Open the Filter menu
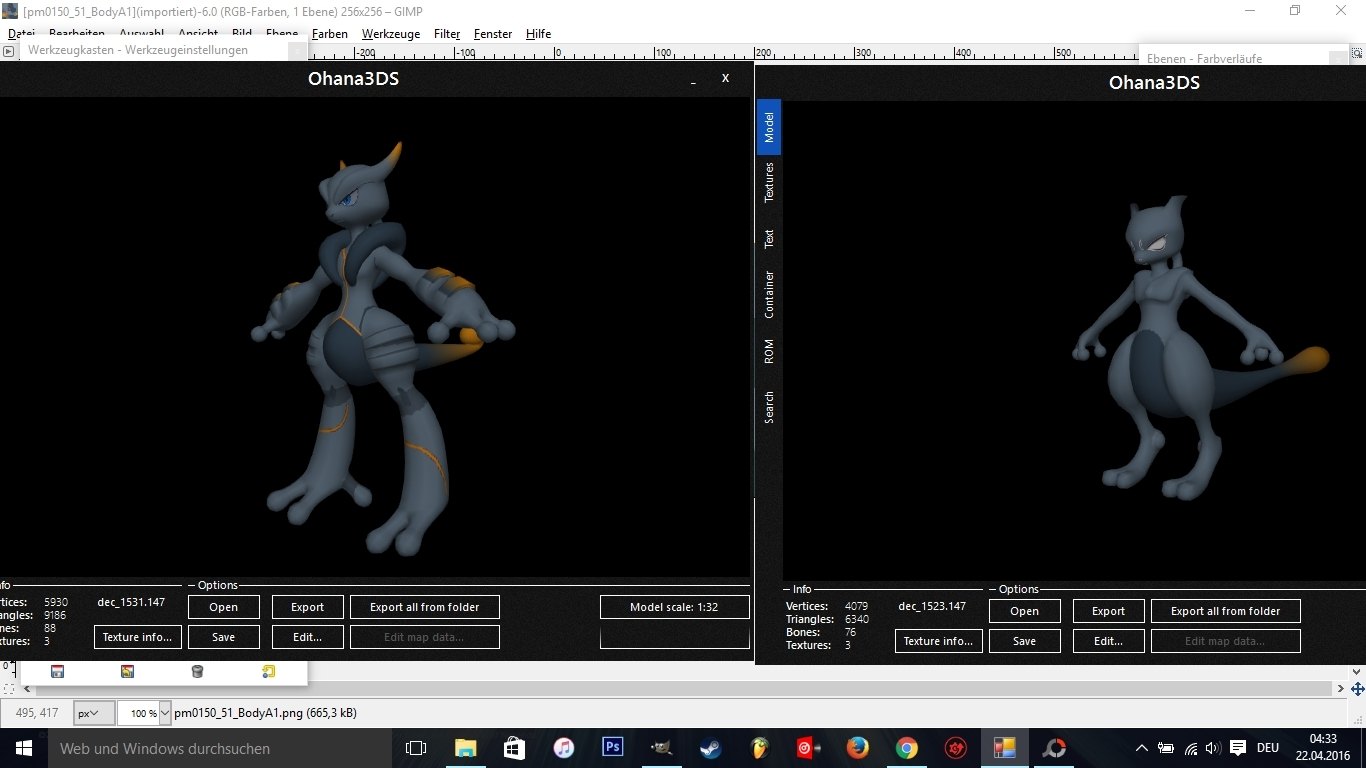Viewport: 1366px width, 768px height. coord(447,34)
